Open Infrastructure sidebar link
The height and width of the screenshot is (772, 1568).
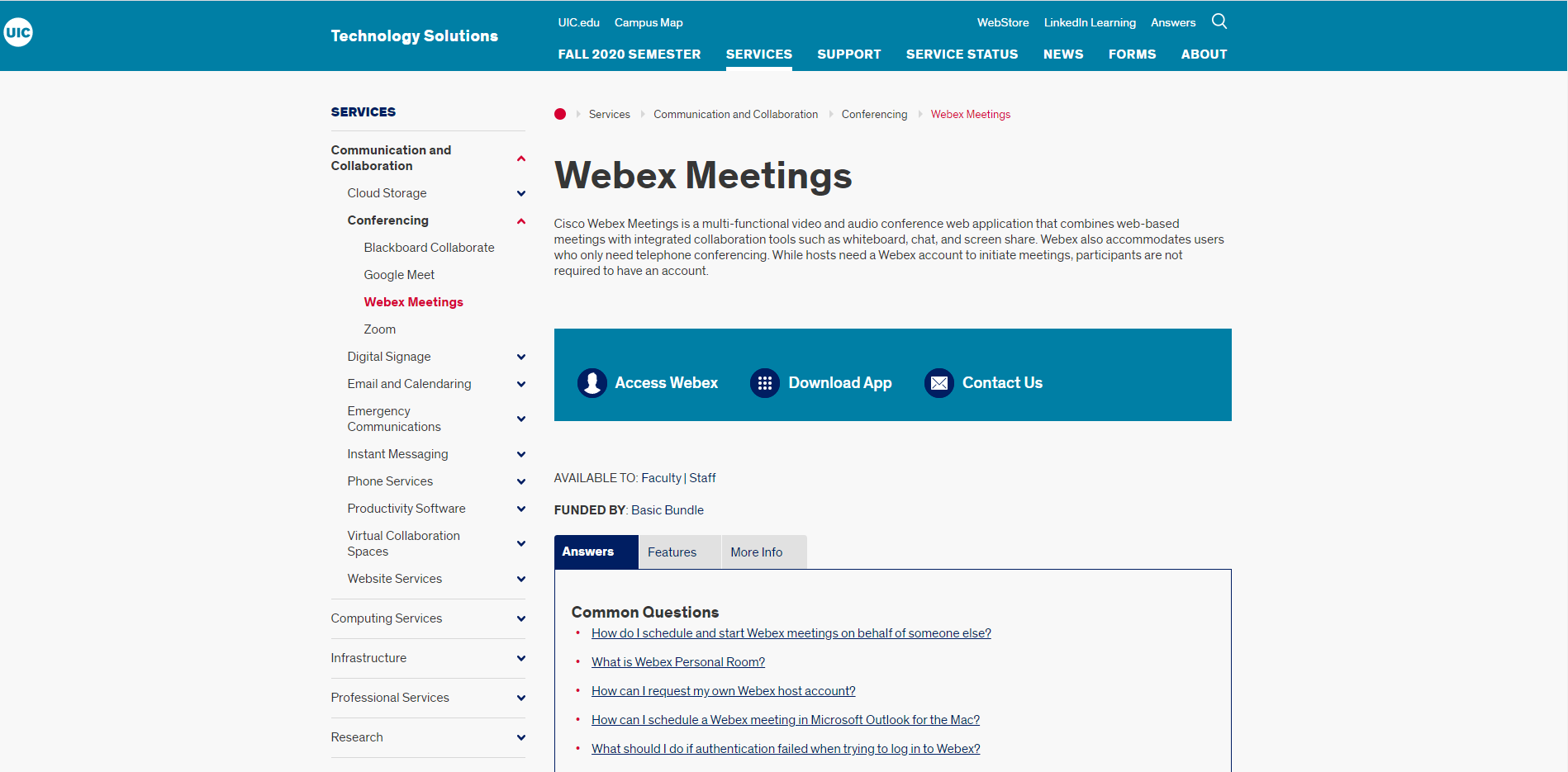coord(369,658)
